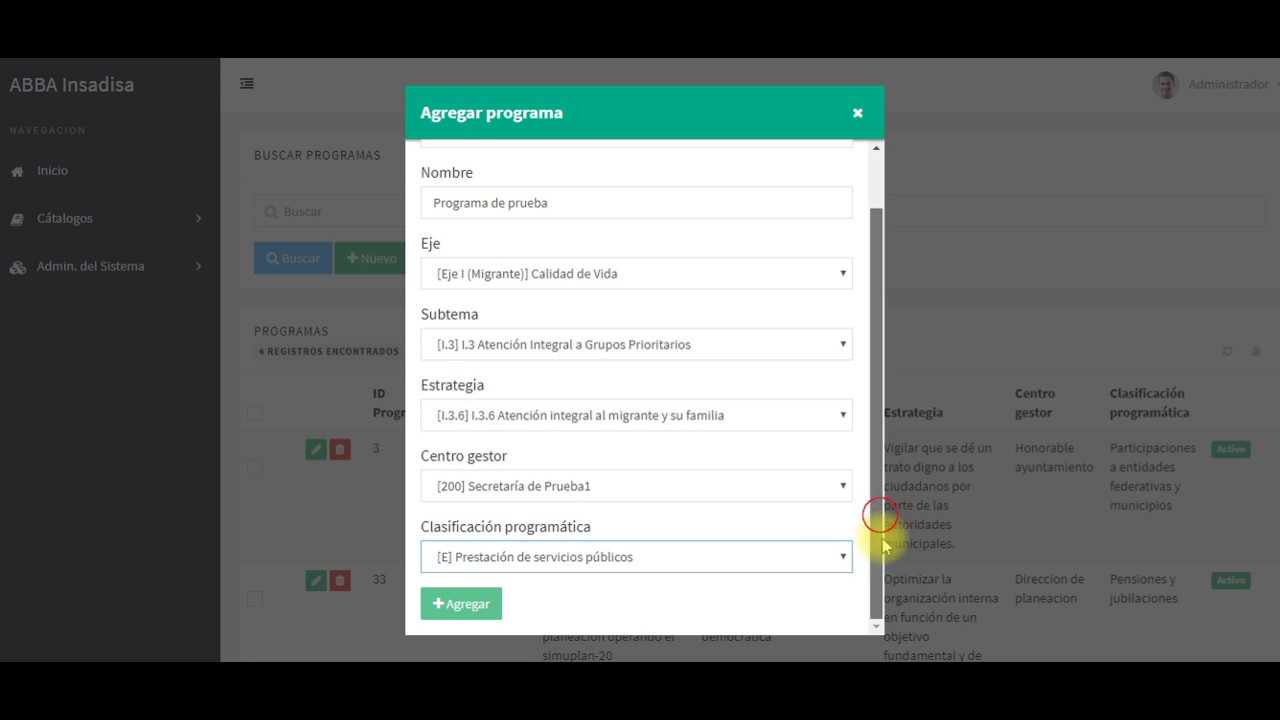Viewport: 1280px width, 720px height.
Task: Click the ABBA Insadisa brand link
Action: coord(72,85)
